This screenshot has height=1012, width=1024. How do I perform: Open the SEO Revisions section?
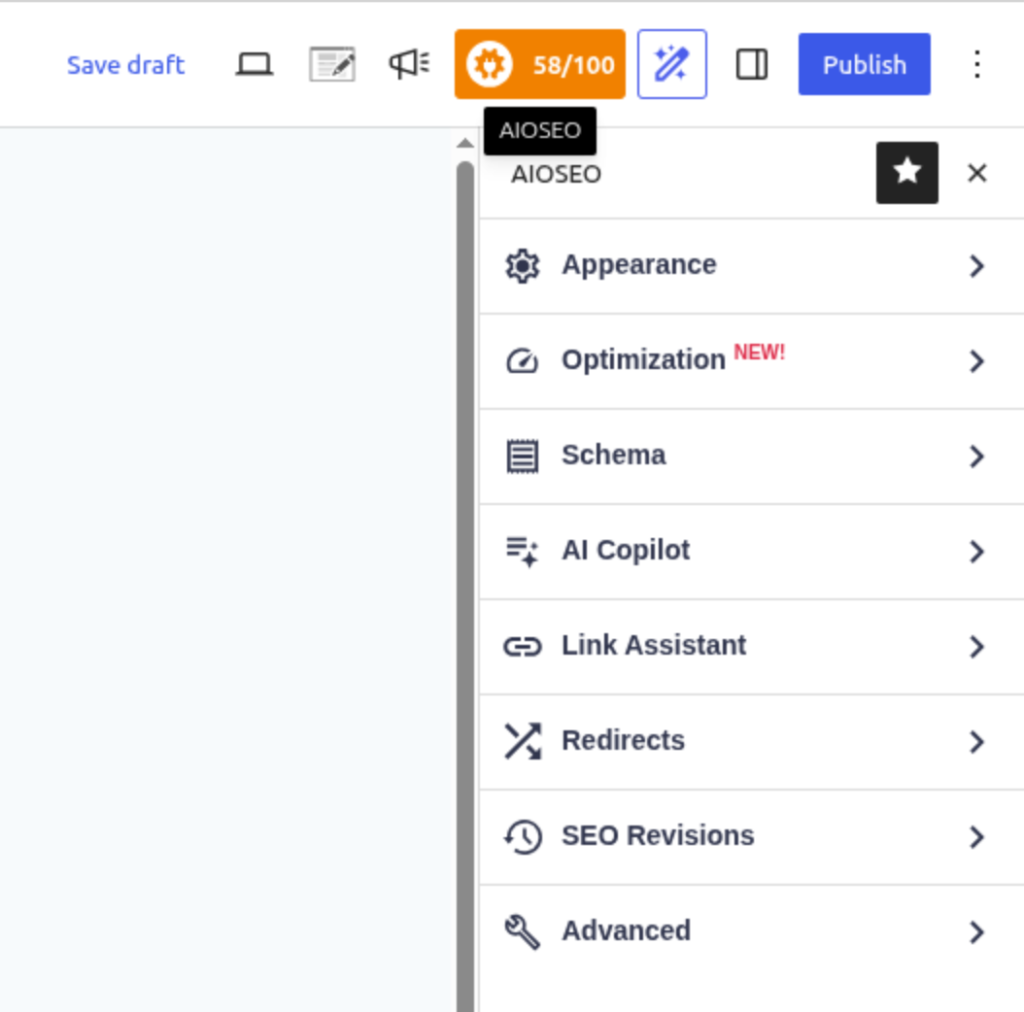pos(752,837)
